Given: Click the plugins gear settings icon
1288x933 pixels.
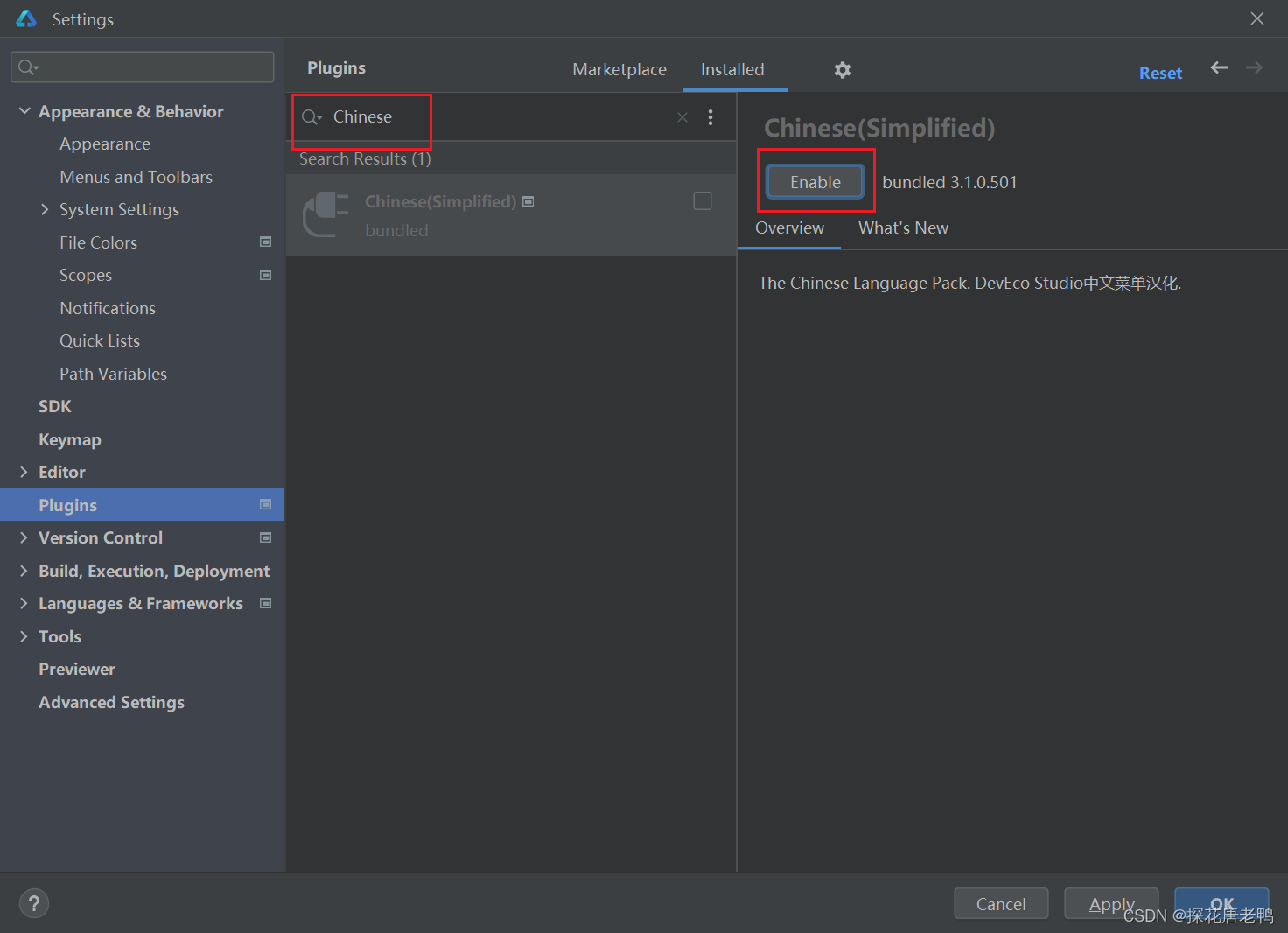Looking at the screenshot, I should tap(842, 70).
